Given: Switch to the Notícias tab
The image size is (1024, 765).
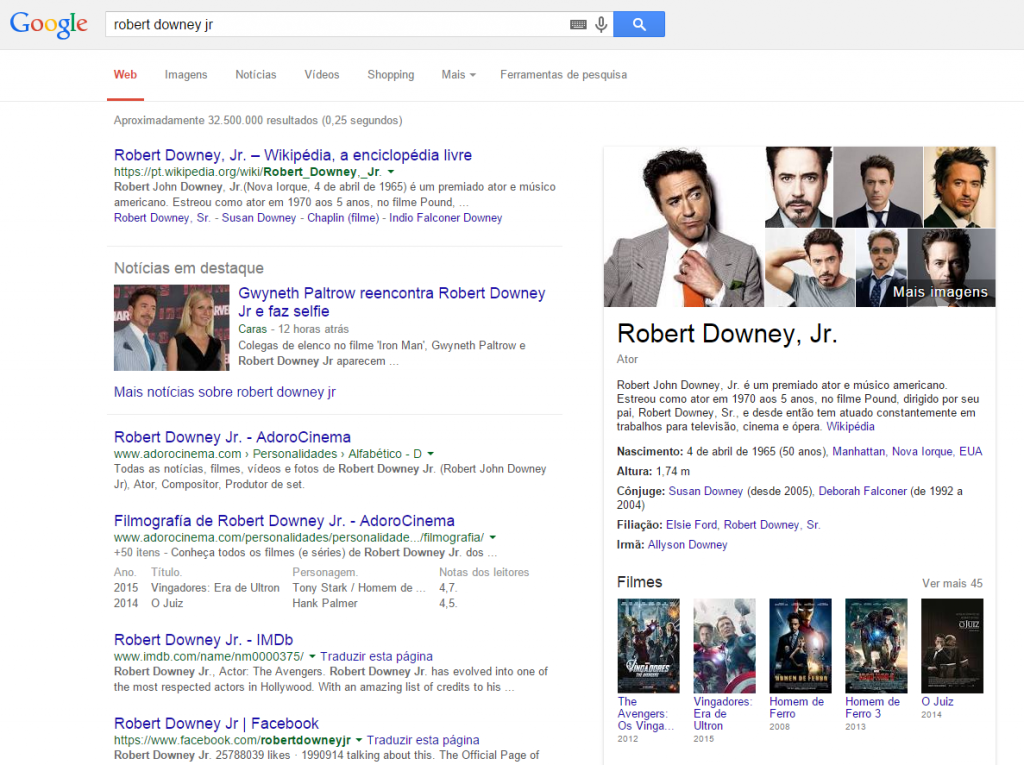Looking at the screenshot, I should pos(256,75).
